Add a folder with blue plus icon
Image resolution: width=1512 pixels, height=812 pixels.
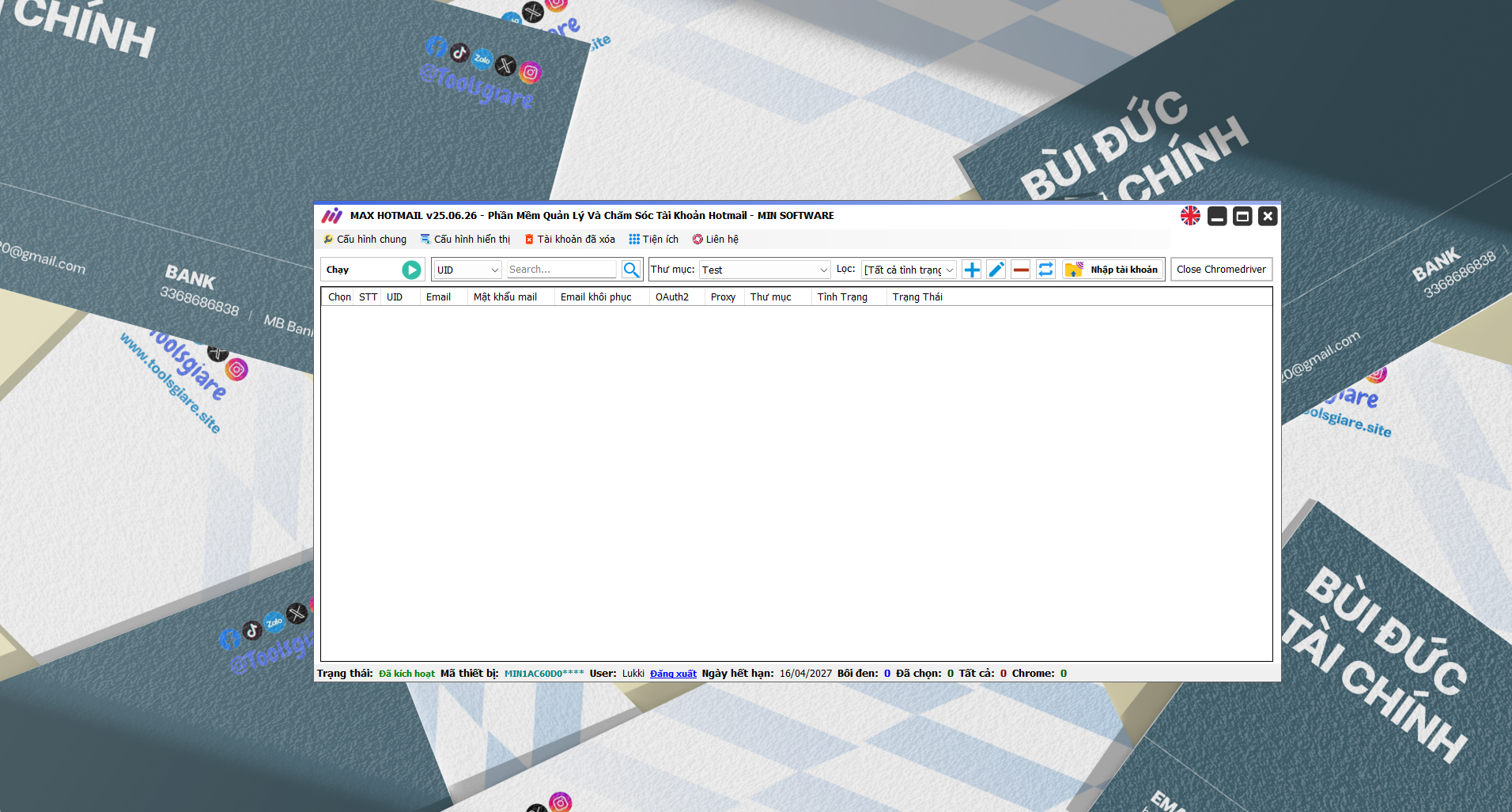click(x=972, y=270)
